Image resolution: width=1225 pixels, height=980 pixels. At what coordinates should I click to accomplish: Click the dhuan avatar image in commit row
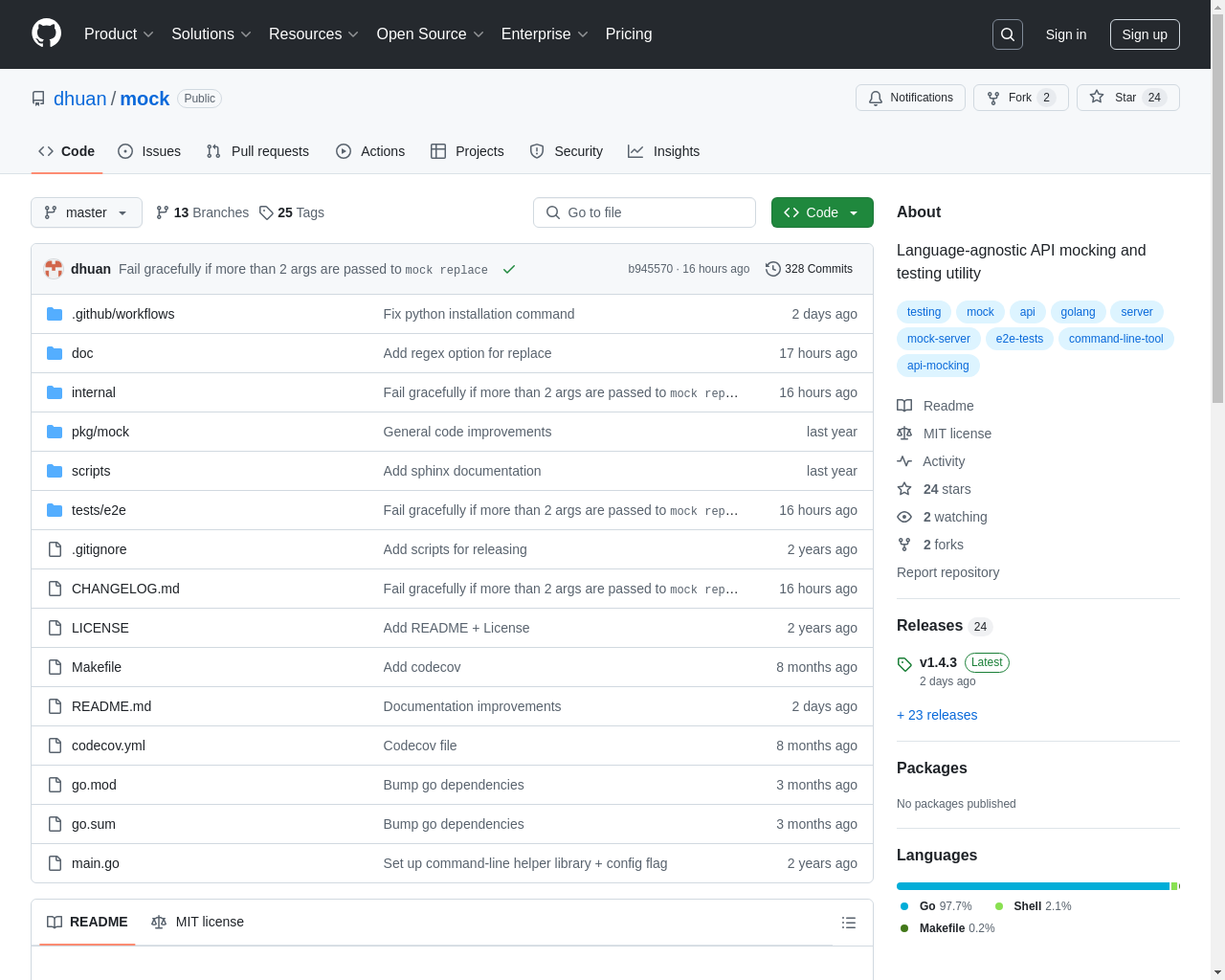(x=54, y=269)
